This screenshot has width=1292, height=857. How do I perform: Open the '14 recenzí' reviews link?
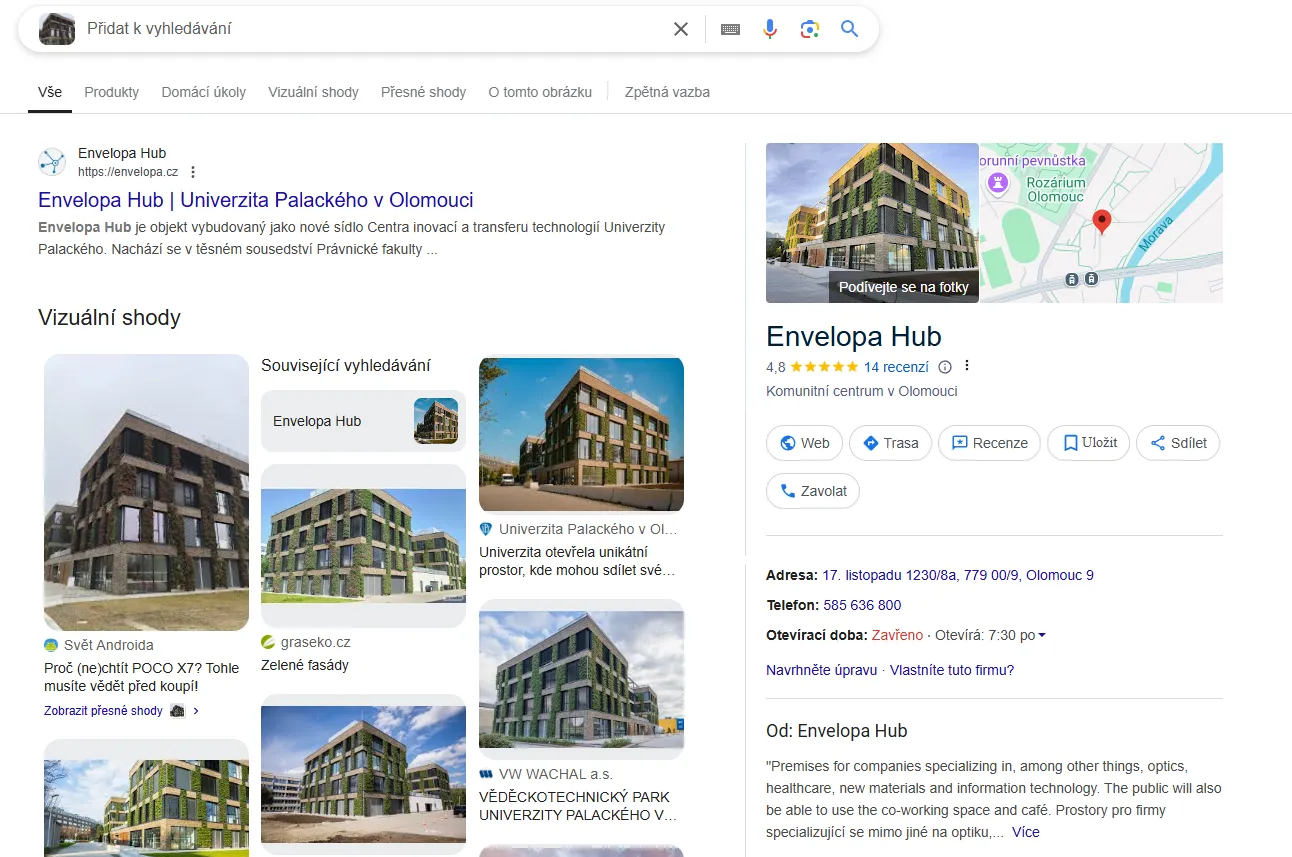[896, 367]
